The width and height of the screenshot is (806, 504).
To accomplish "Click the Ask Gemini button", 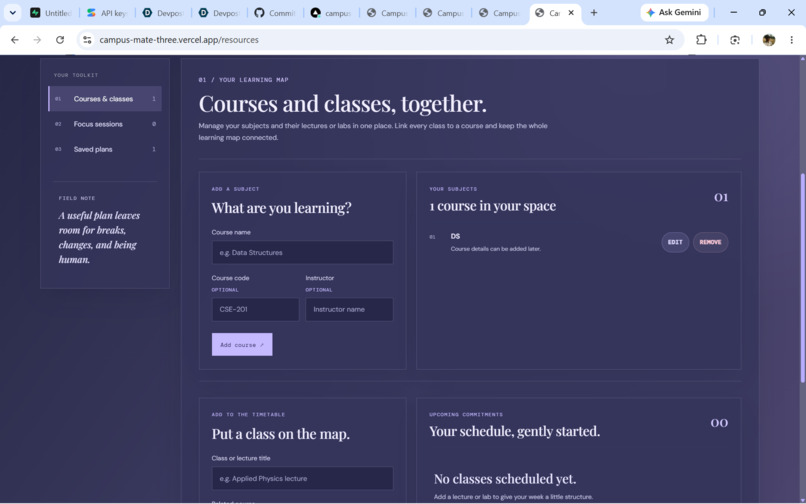I will click(x=674, y=12).
